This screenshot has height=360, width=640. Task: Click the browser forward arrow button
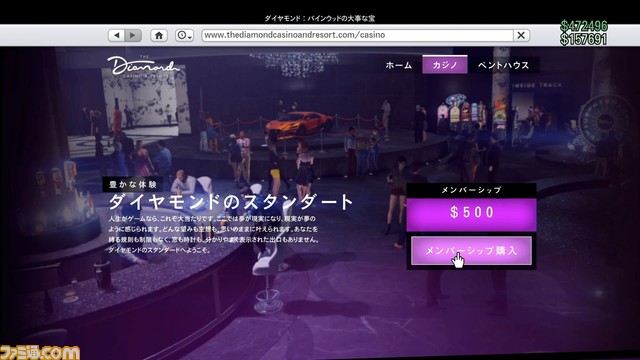coord(133,35)
